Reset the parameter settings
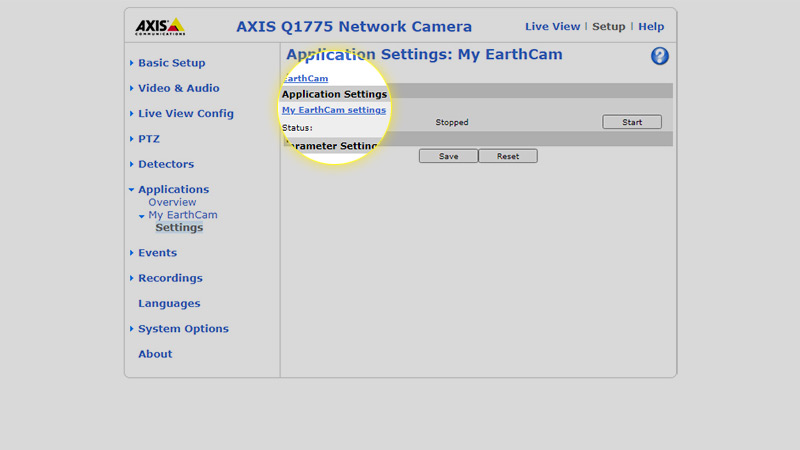The width and height of the screenshot is (800, 450). coord(508,156)
